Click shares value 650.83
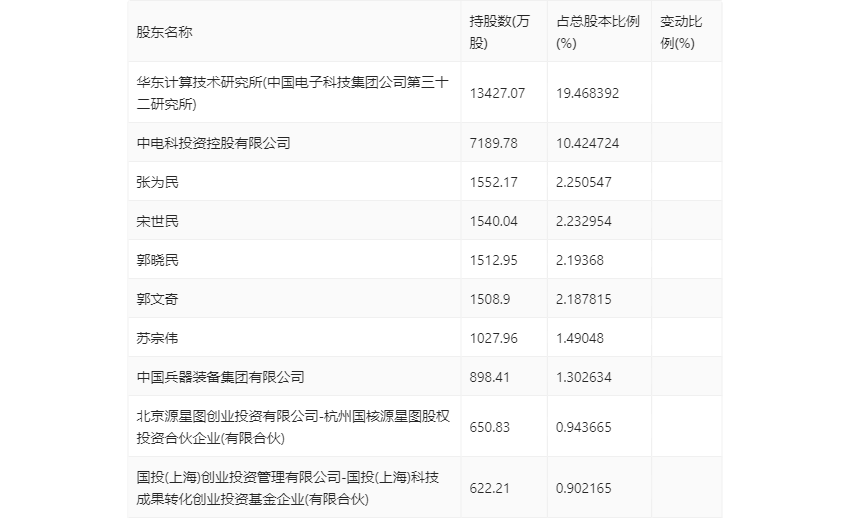 [x=490, y=427]
